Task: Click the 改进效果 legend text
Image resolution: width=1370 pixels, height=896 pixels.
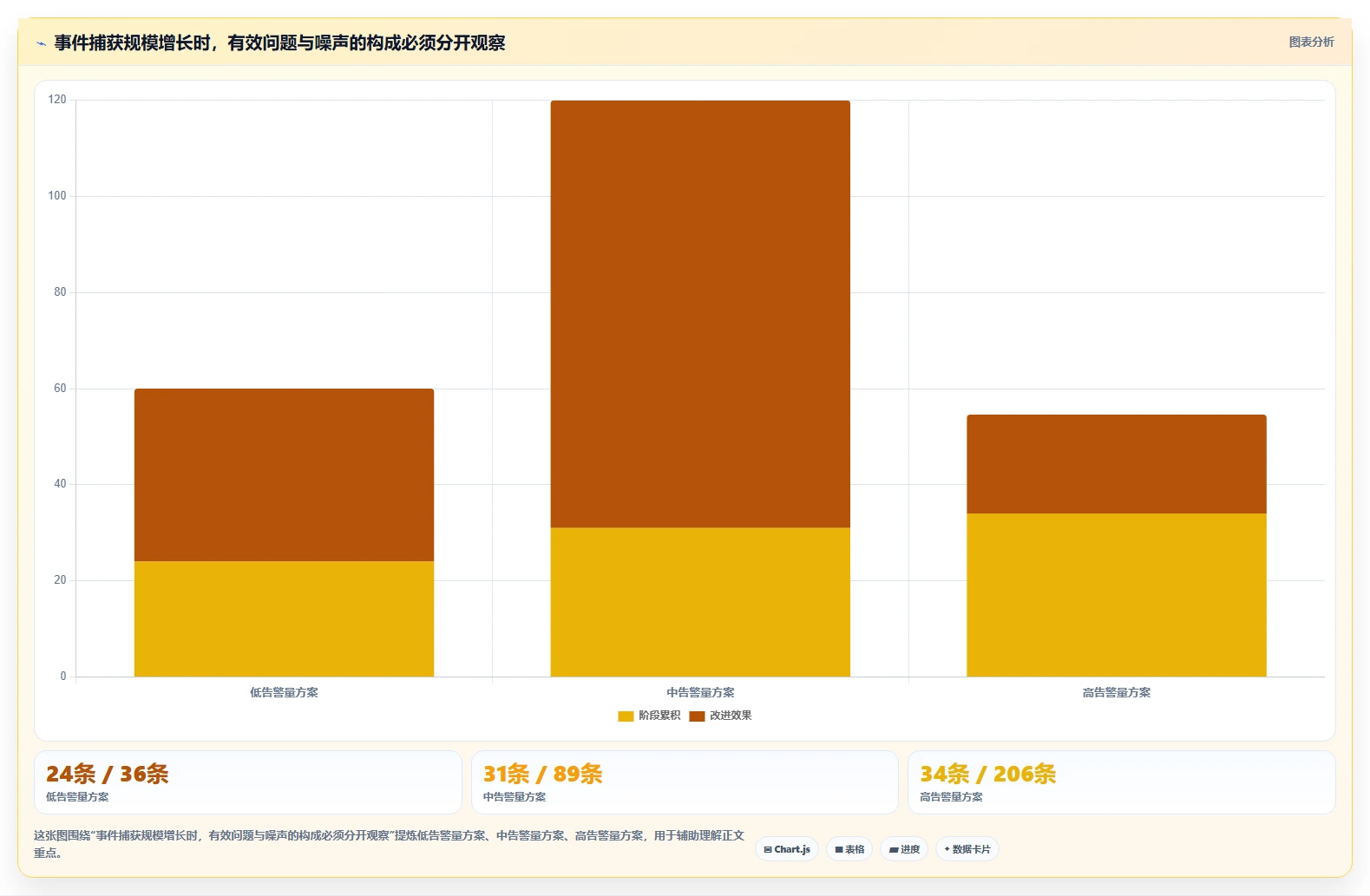Action: 731,716
